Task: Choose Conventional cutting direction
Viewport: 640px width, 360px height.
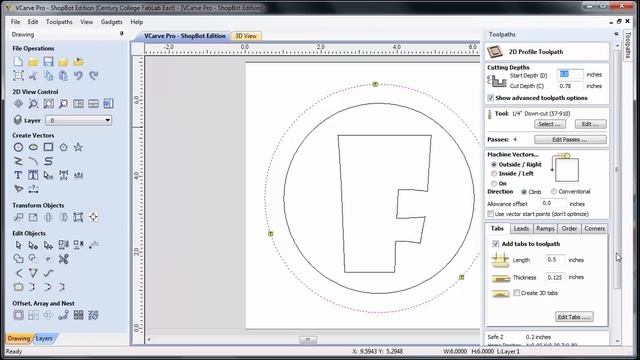Action: (554, 191)
